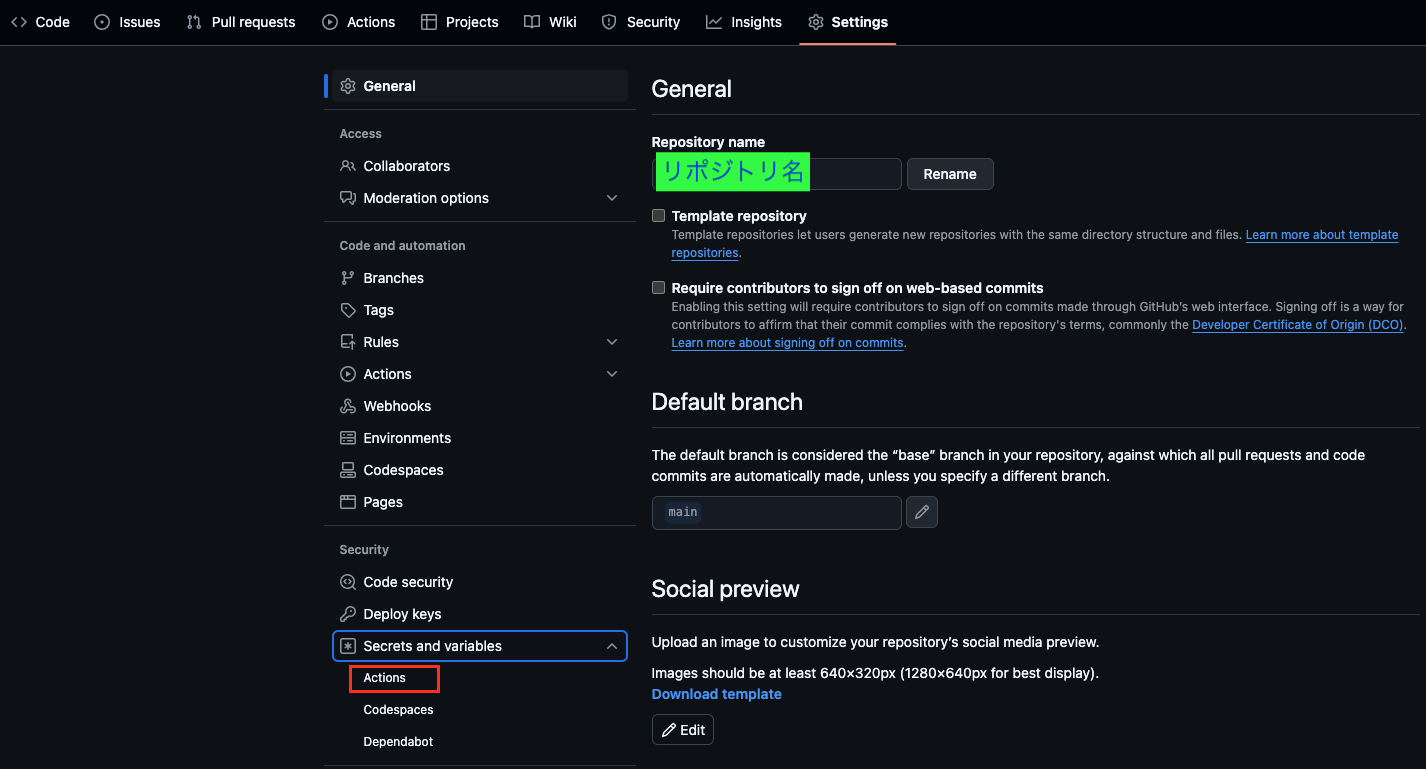
Task: Click the Tags icon in the sidebar
Action: 348,310
